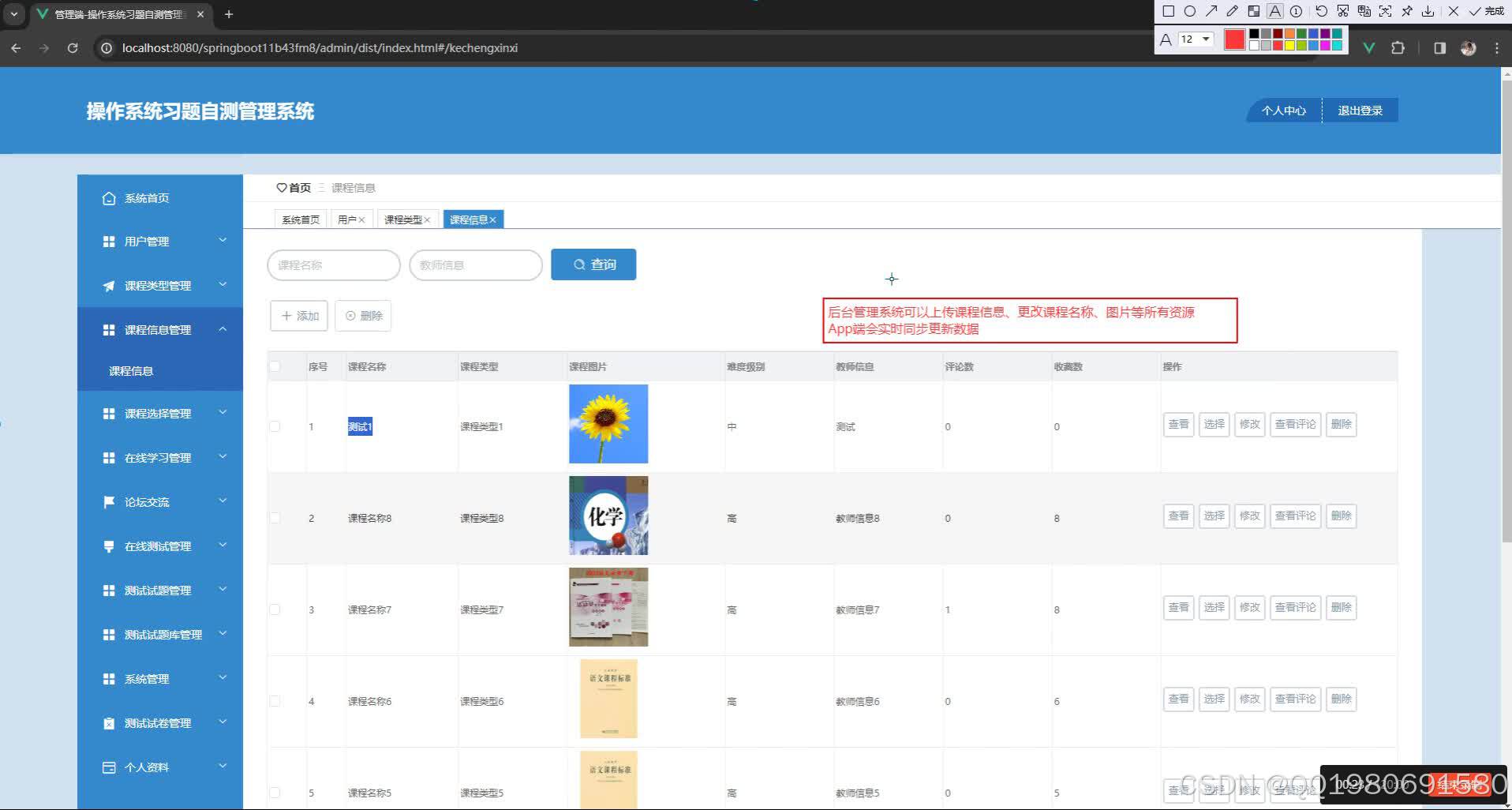The width and height of the screenshot is (1512, 810).
Task: Save the screenshot with download icon
Action: click(x=1428, y=11)
